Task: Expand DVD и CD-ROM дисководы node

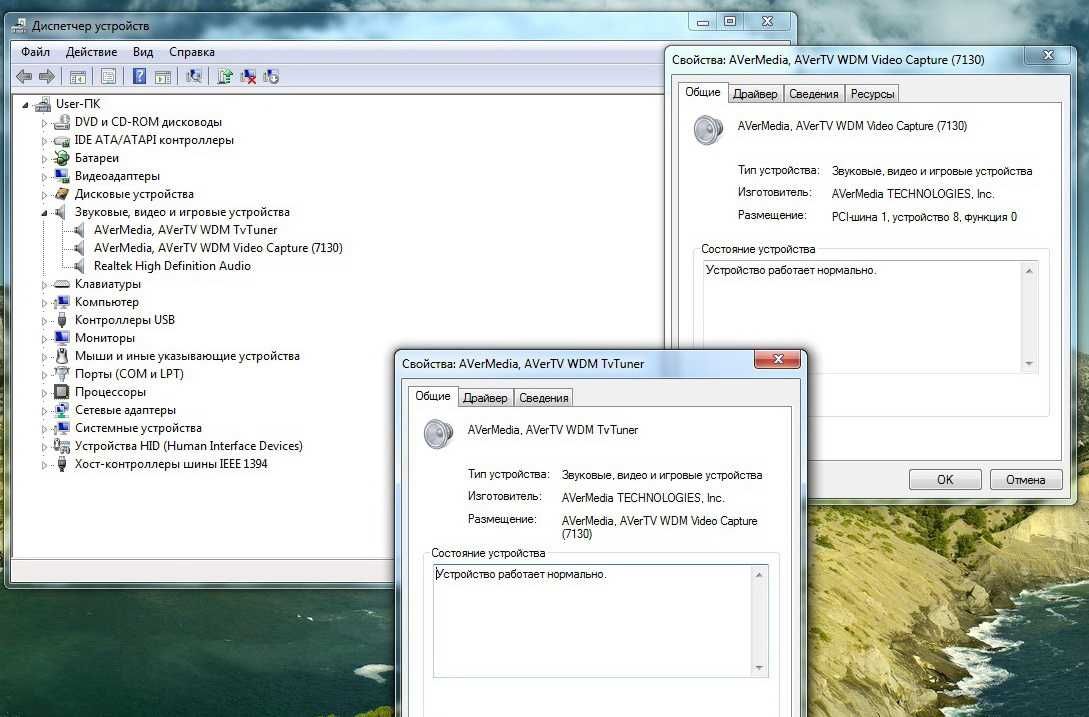Action: tap(44, 123)
